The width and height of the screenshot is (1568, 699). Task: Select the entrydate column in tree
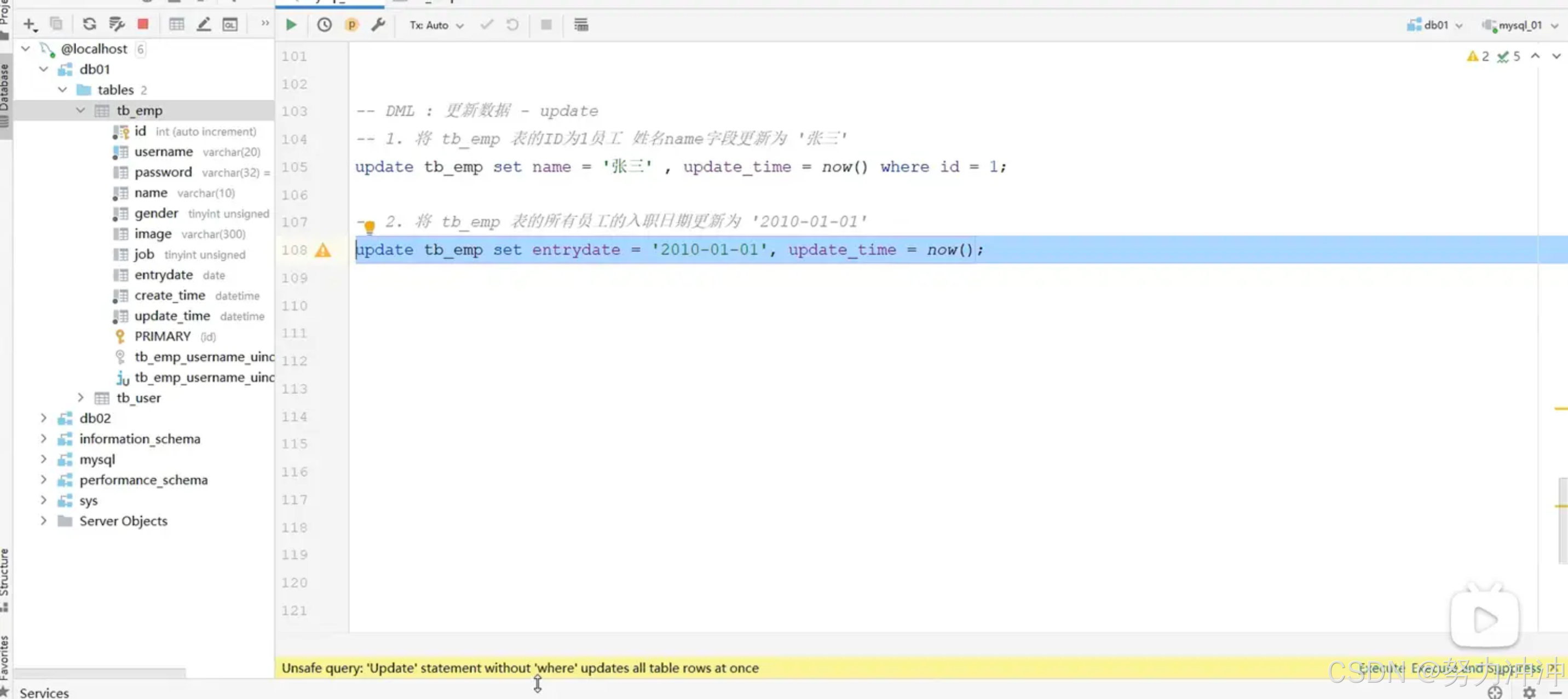click(x=163, y=275)
